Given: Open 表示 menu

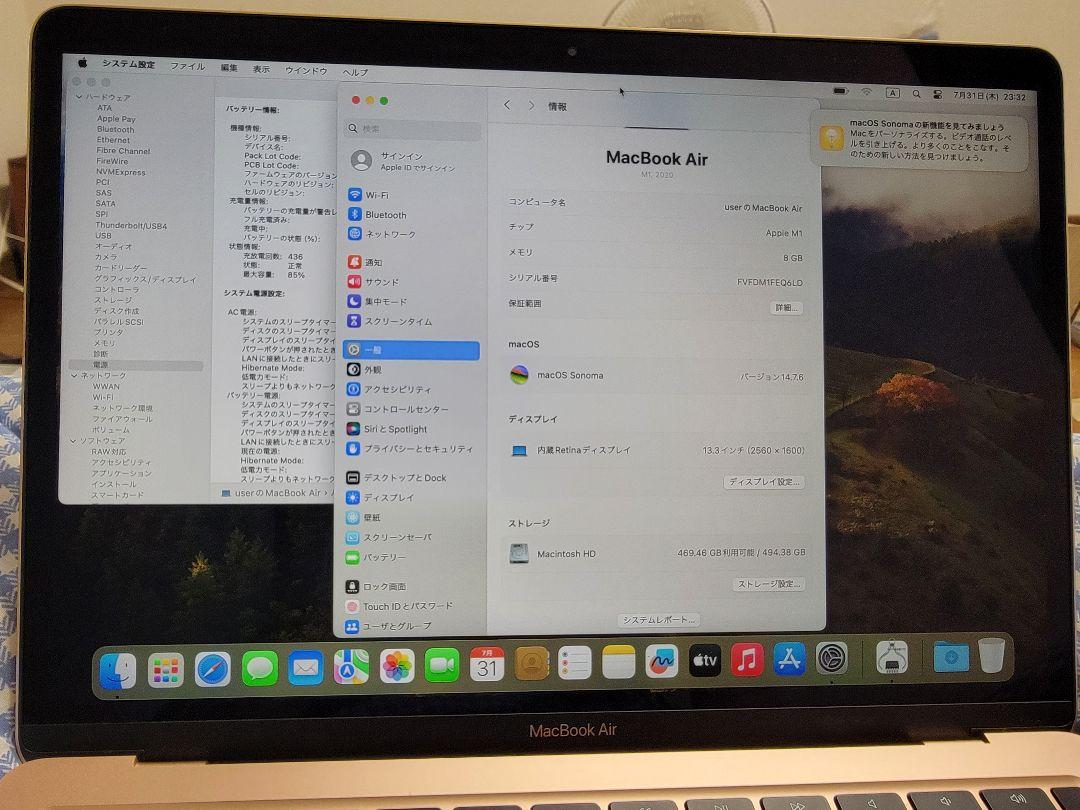Looking at the screenshot, I should pos(261,69).
